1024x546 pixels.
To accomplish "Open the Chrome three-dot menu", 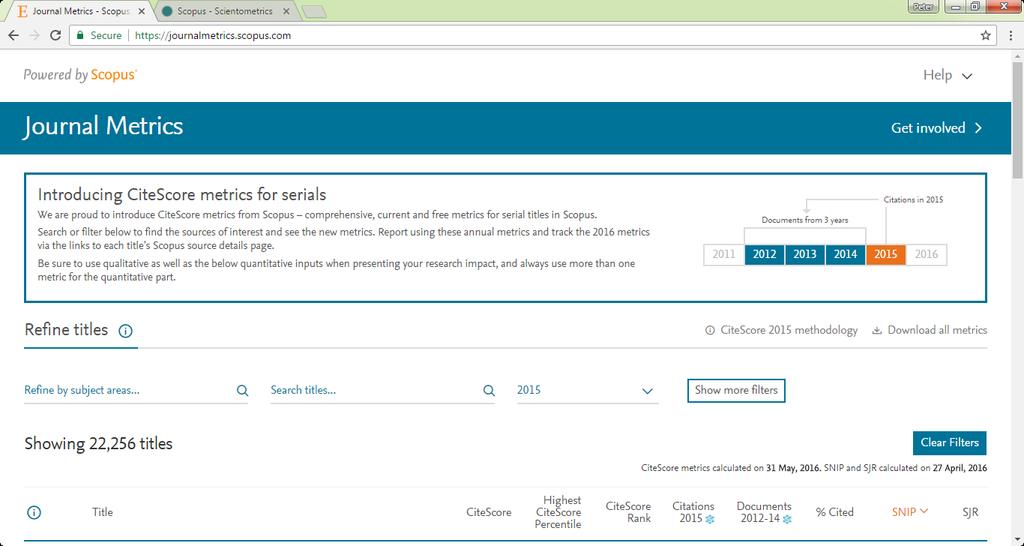I will click(x=1010, y=35).
